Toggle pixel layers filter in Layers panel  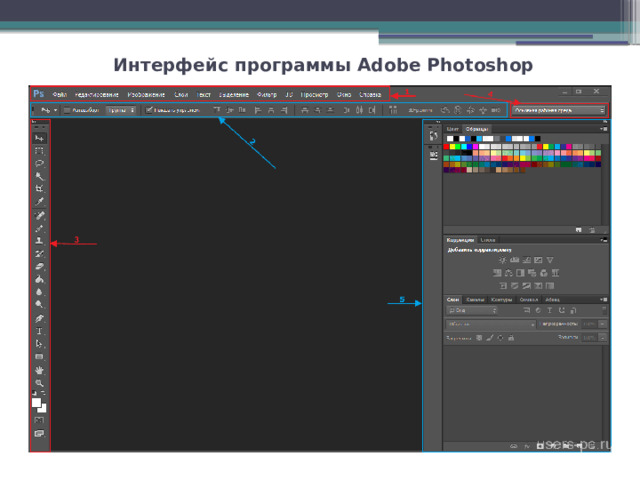pyautogui.click(x=527, y=311)
